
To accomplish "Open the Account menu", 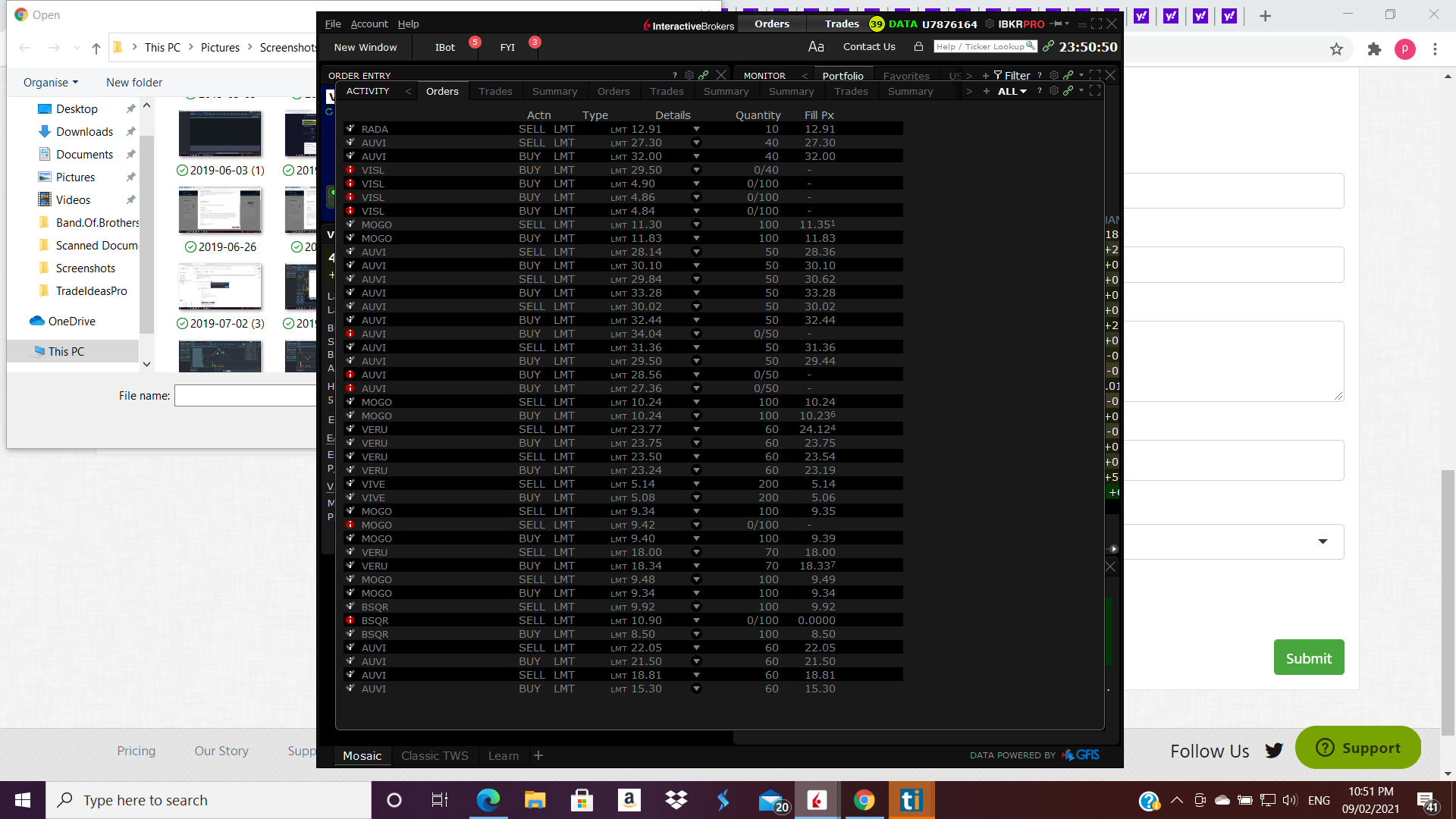I will [369, 24].
